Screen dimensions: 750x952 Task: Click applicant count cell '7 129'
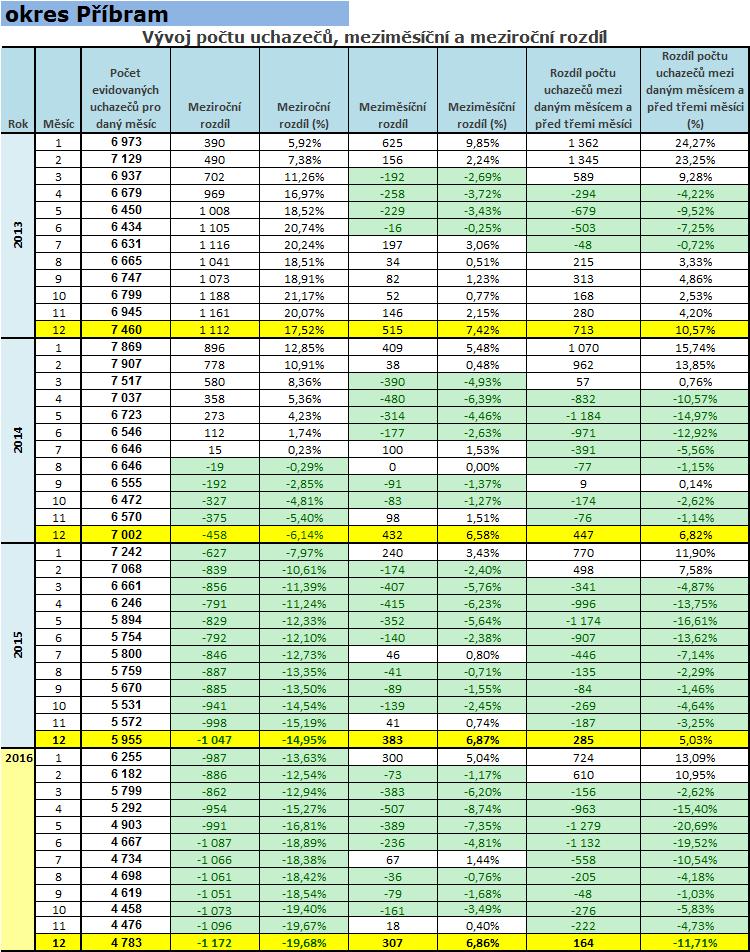[x=126, y=158]
